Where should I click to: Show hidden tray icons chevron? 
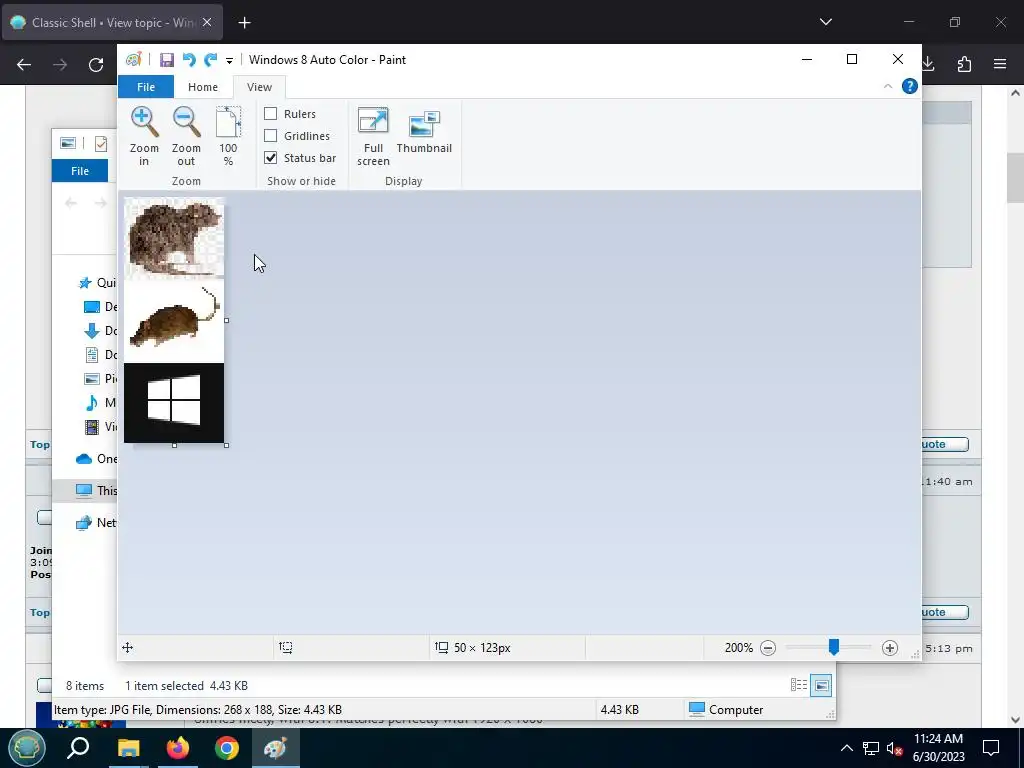click(846, 748)
